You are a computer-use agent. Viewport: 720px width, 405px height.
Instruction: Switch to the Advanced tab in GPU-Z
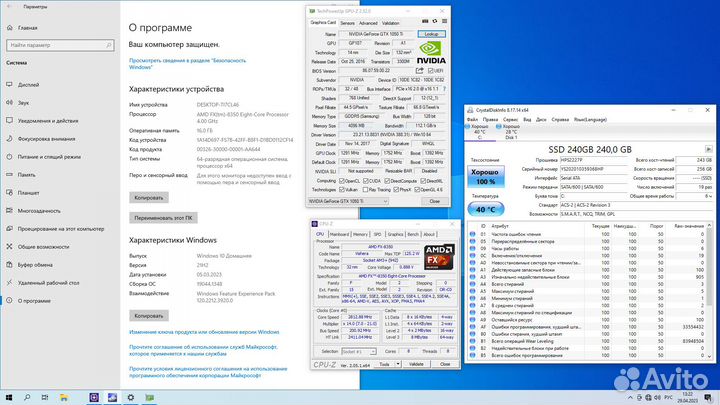pyautogui.click(x=368, y=23)
